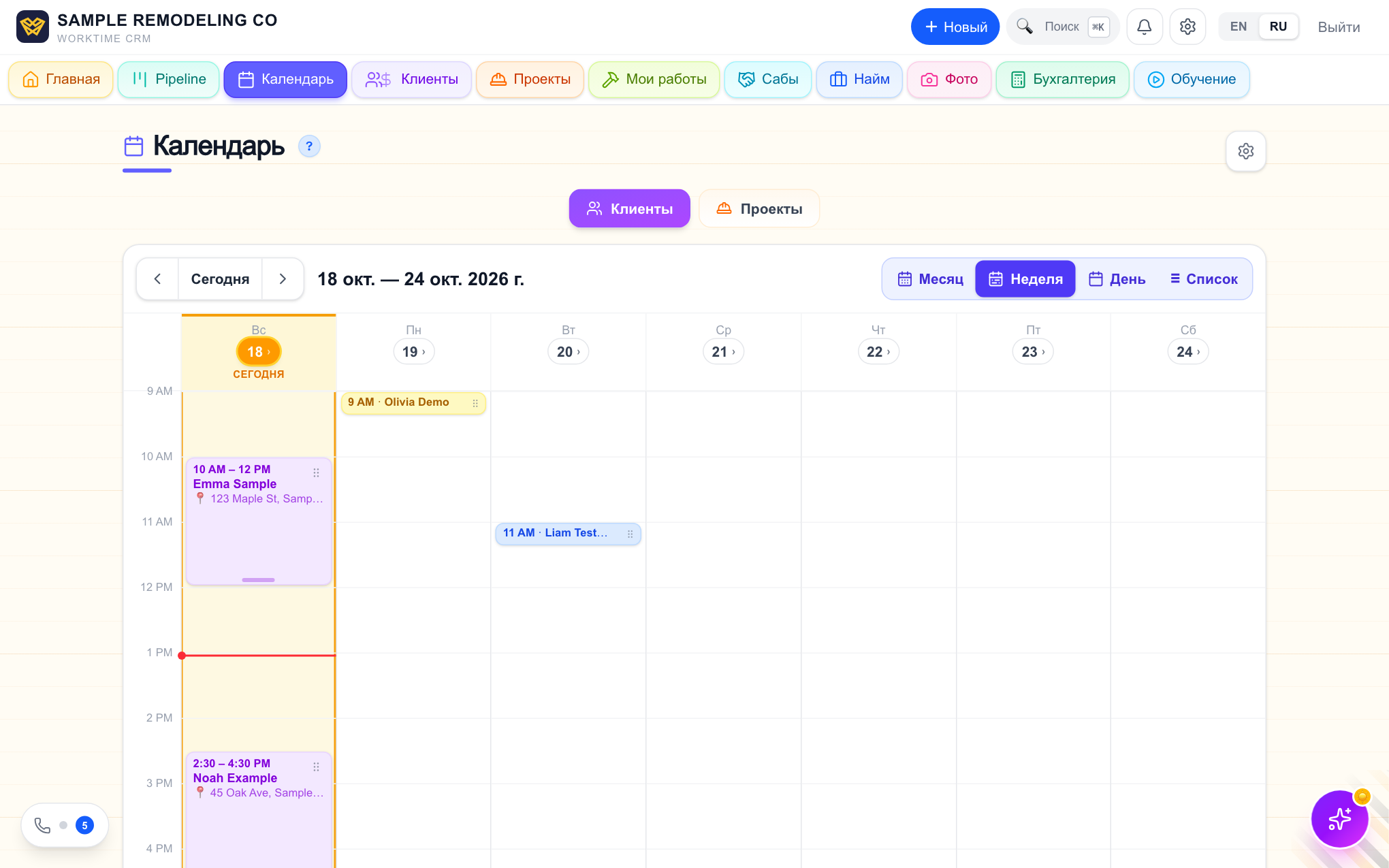This screenshot has width=1389, height=868.
Task: Open the calendar settings gear
Action: click(1245, 151)
